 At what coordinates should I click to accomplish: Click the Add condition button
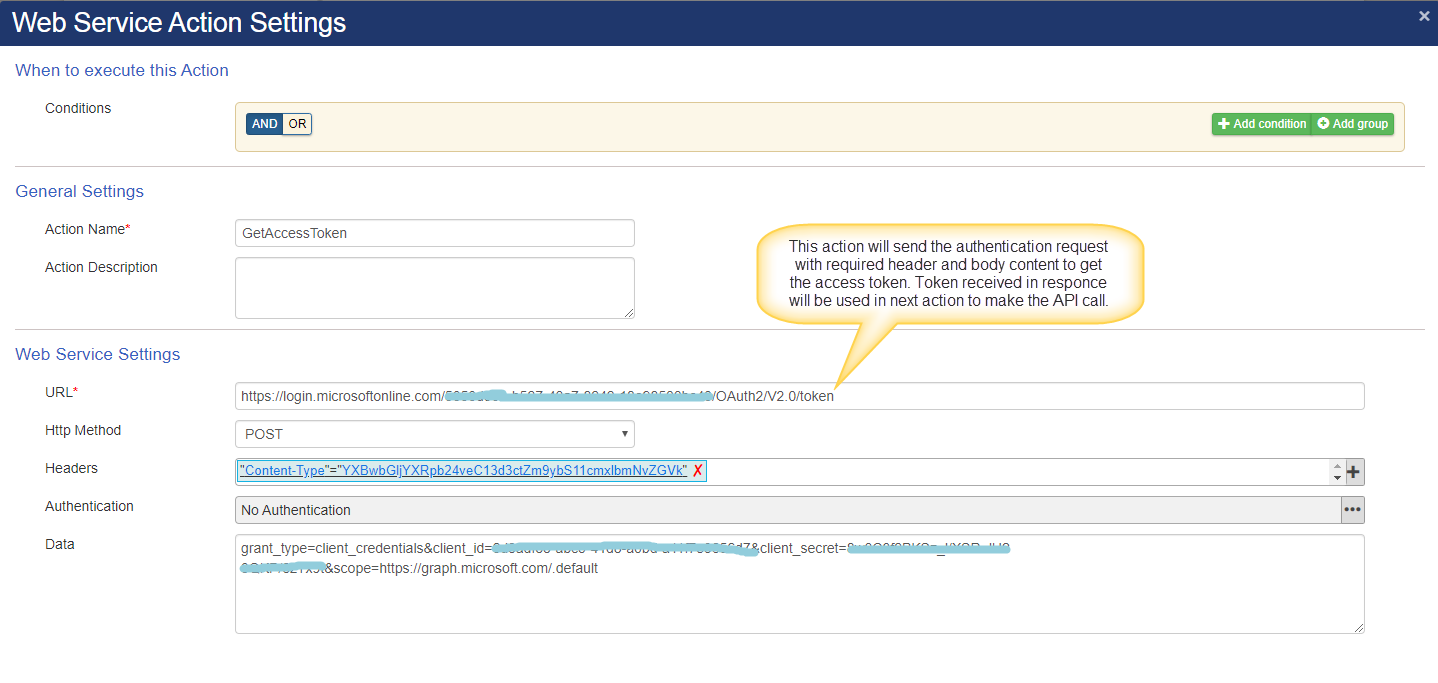(1261, 124)
